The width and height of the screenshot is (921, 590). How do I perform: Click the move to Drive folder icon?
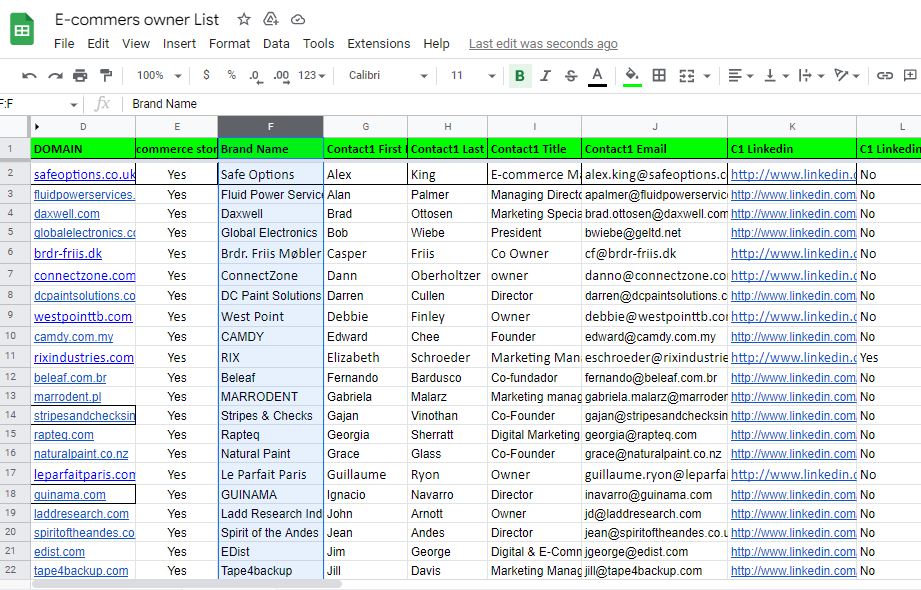271,19
